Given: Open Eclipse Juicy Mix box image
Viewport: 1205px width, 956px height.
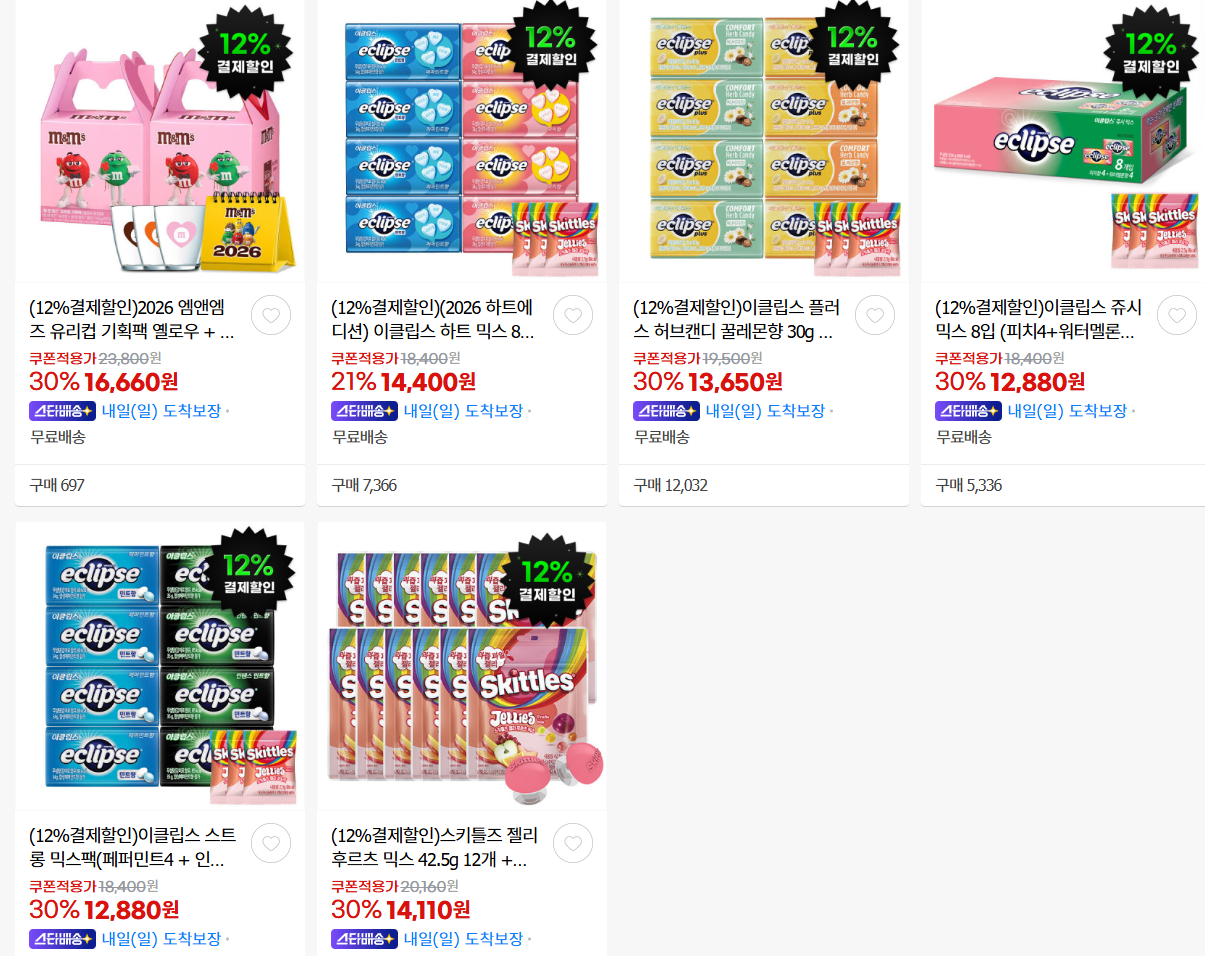Looking at the screenshot, I should click(1063, 140).
